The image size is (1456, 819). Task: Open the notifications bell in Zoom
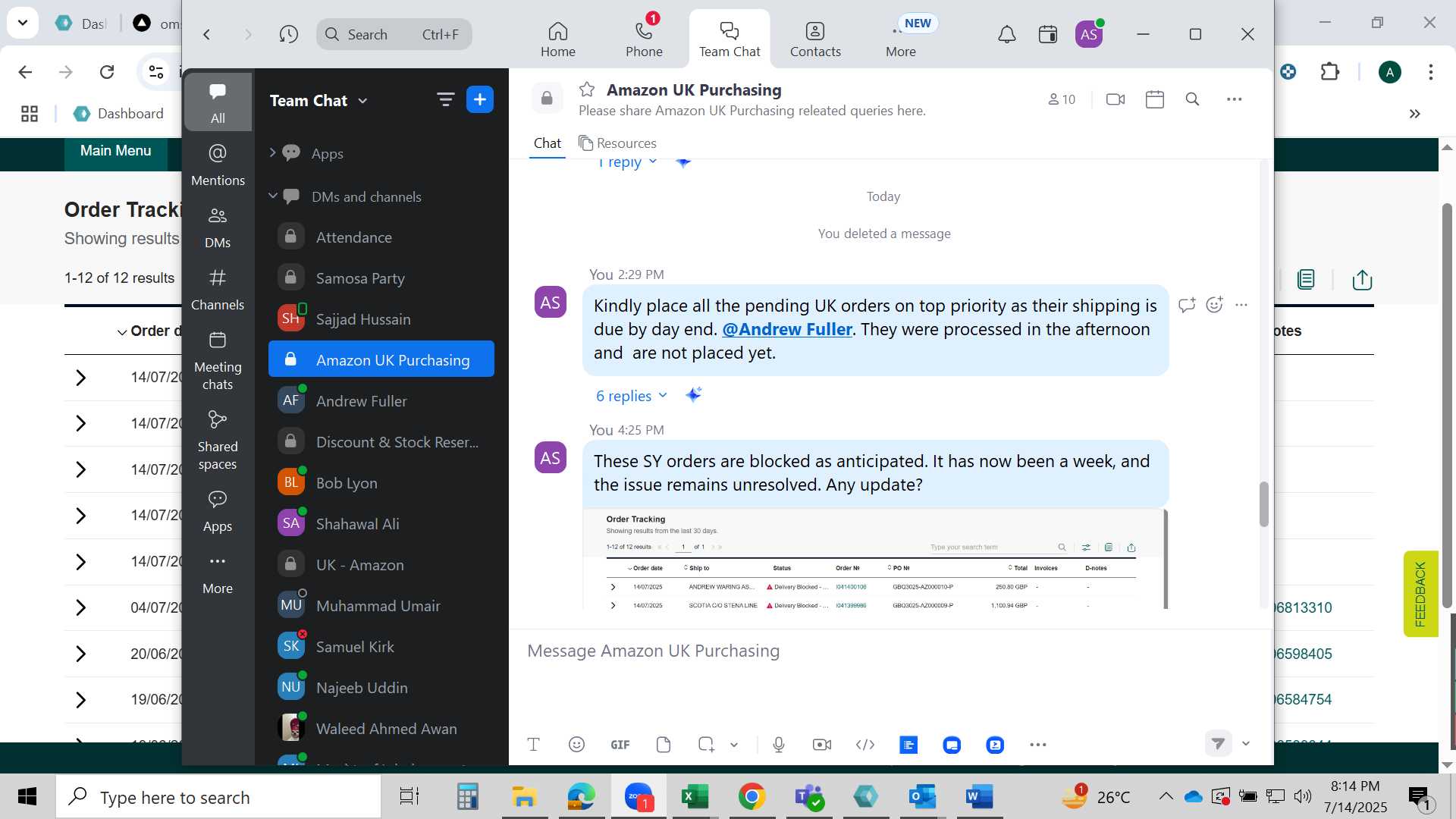[1006, 34]
